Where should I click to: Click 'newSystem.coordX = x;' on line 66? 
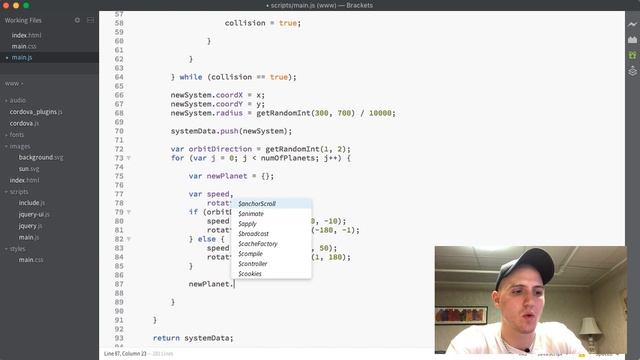coord(218,95)
